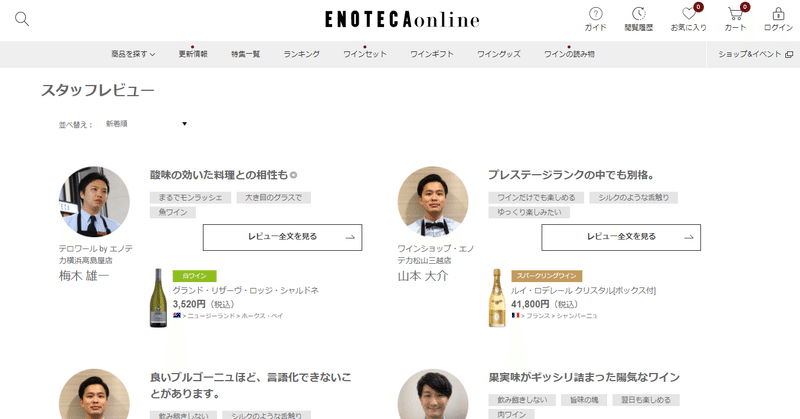Open the カート shopping cart icon

coord(735,19)
